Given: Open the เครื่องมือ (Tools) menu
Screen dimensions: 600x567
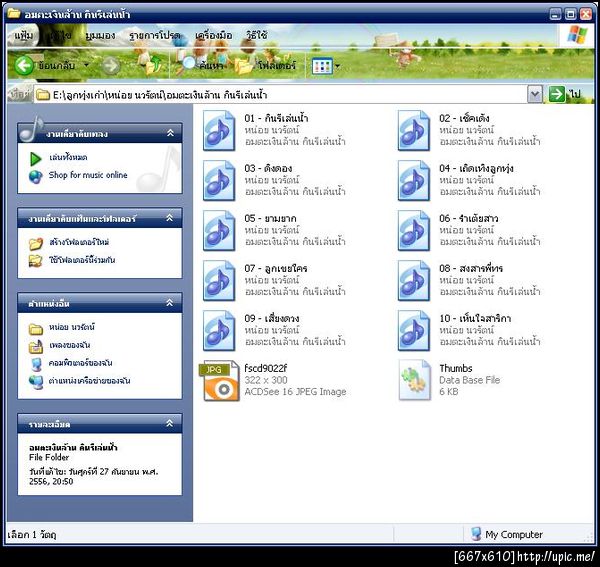Looking at the screenshot, I should click(x=214, y=36).
